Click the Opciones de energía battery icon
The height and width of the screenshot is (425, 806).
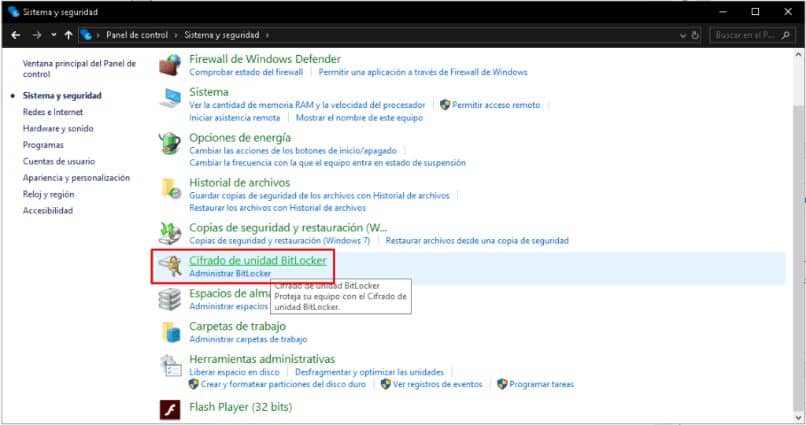coord(170,143)
